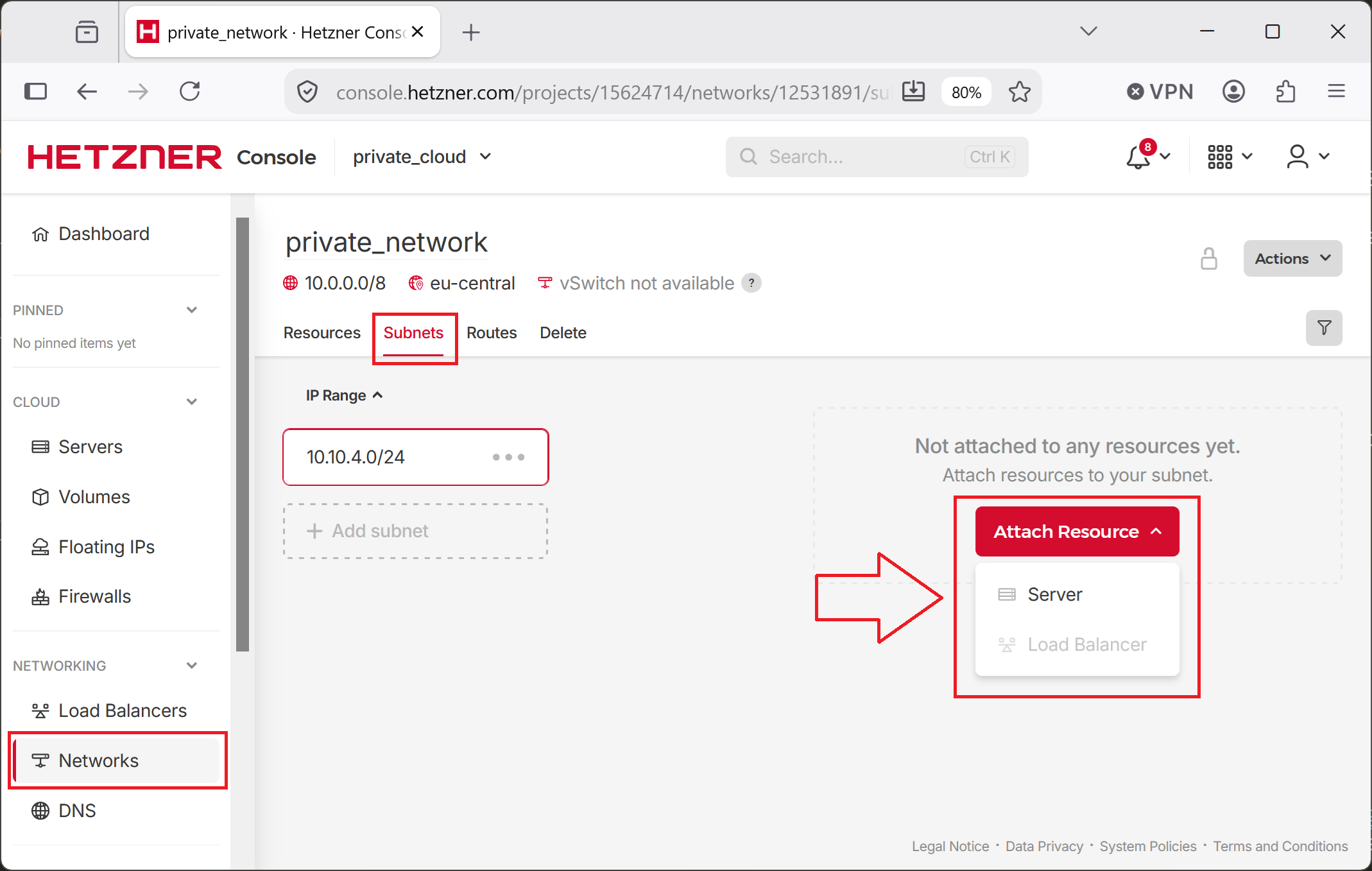Open the list all tabs chevron
Viewport: 1372px width, 871px height.
pyautogui.click(x=1088, y=31)
